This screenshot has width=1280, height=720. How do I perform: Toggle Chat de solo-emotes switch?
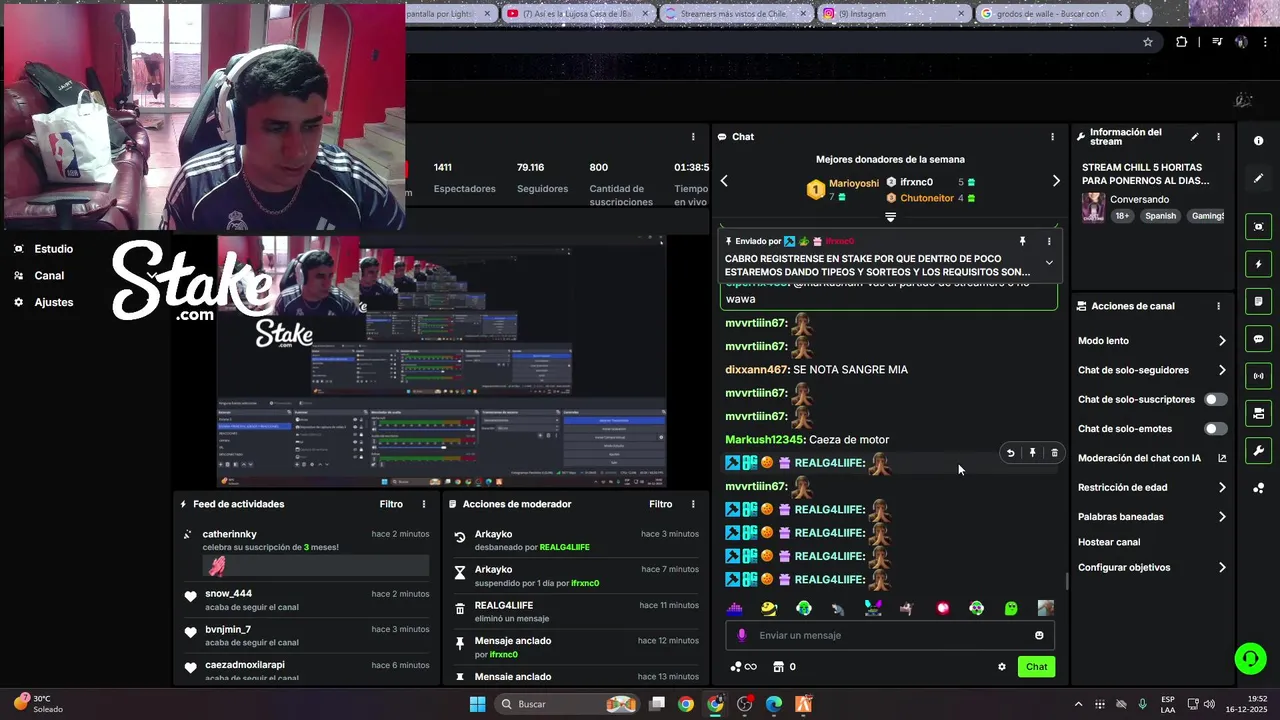pyautogui.click(x=1215, y=429)
